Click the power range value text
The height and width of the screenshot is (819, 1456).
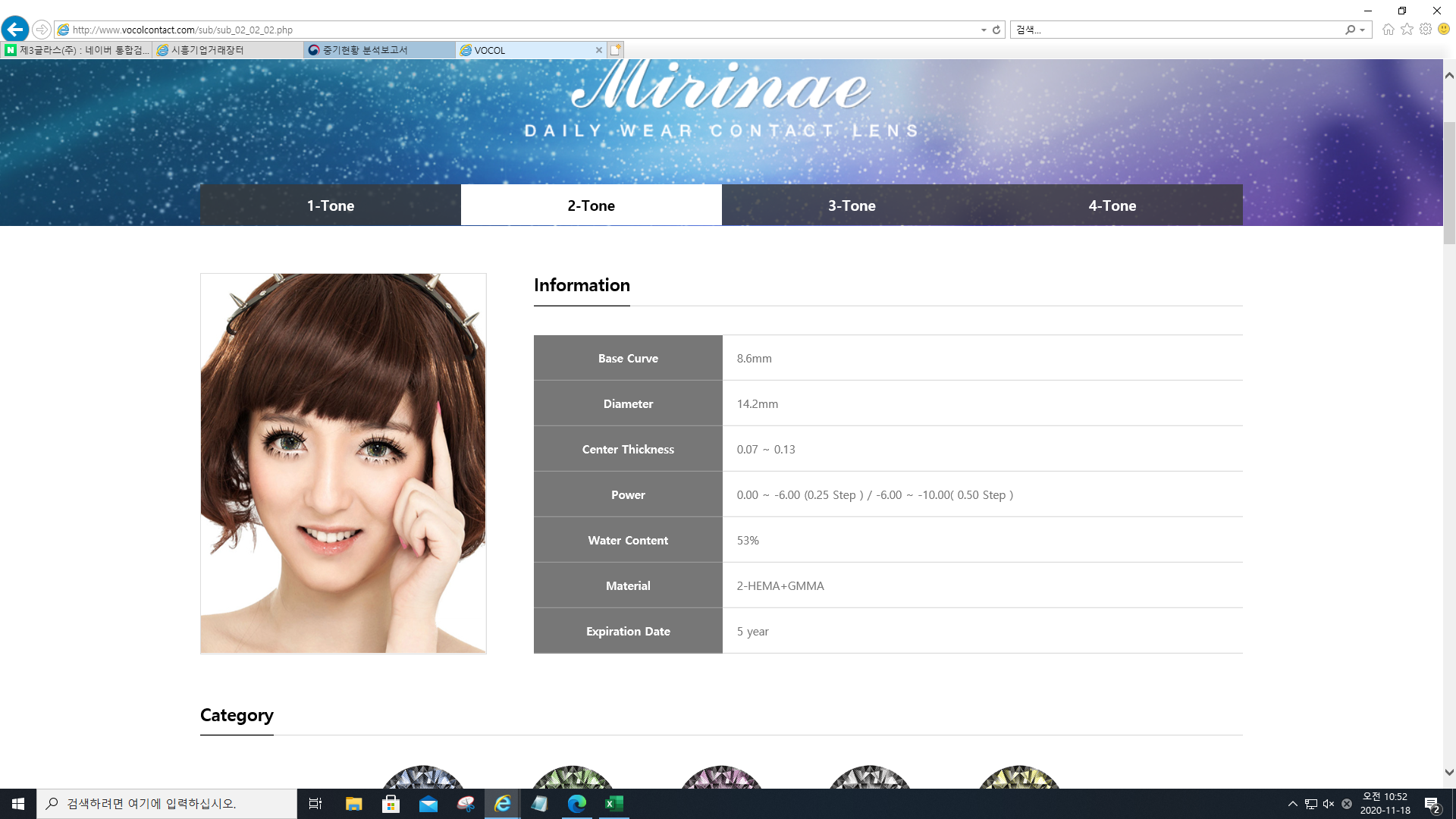[875, 495]
